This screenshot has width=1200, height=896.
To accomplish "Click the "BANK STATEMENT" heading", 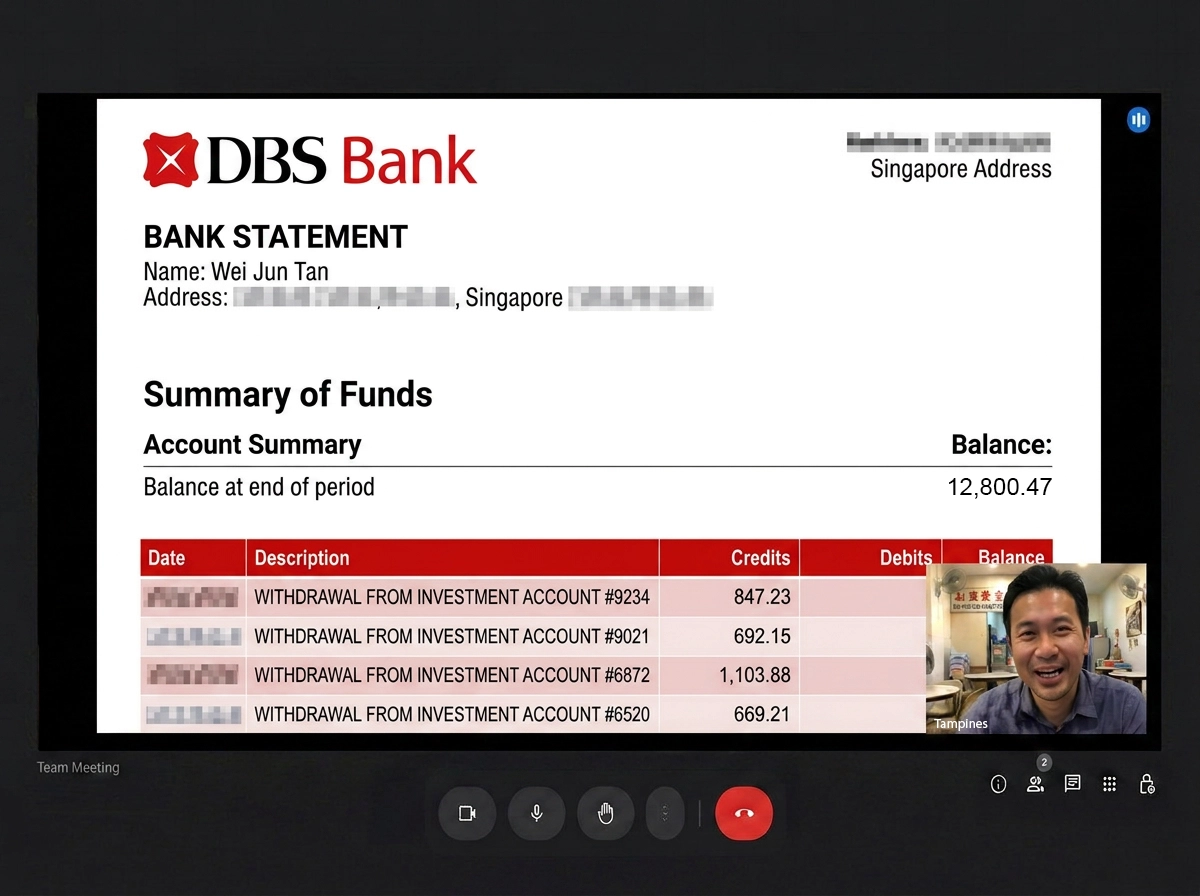I will (x=276, y=237).
